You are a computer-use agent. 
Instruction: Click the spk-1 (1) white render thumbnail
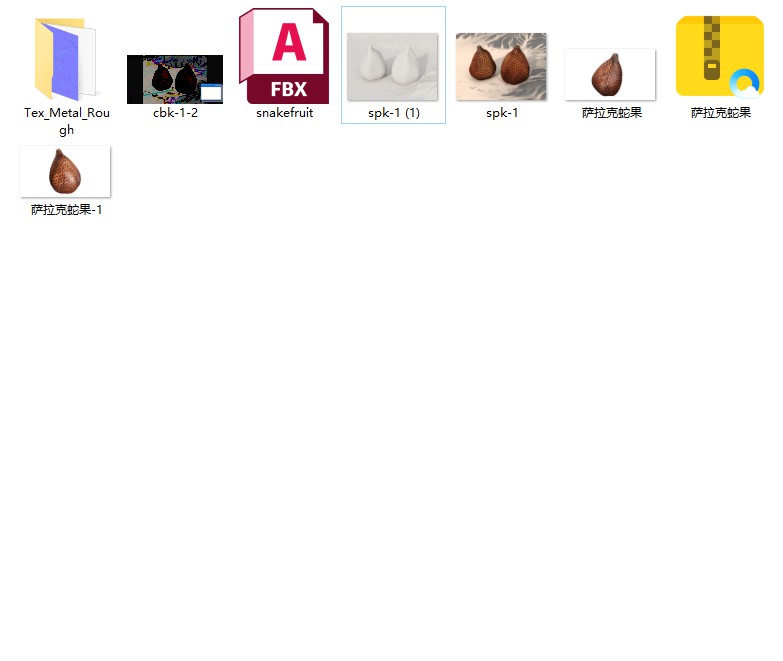tap(392, 67)
